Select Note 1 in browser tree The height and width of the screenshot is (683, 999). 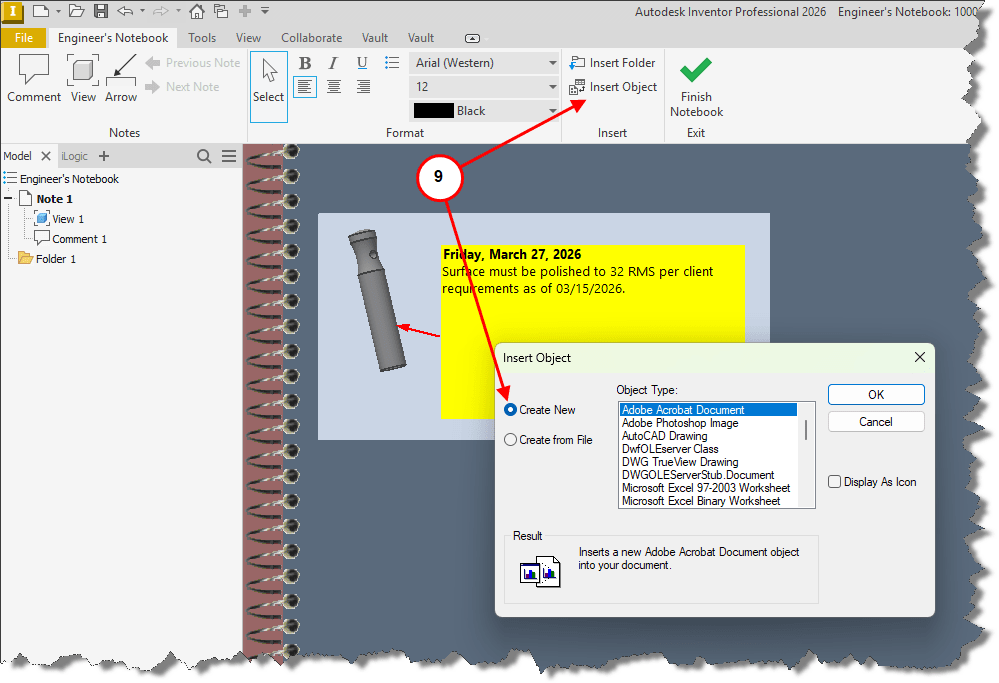54,199
